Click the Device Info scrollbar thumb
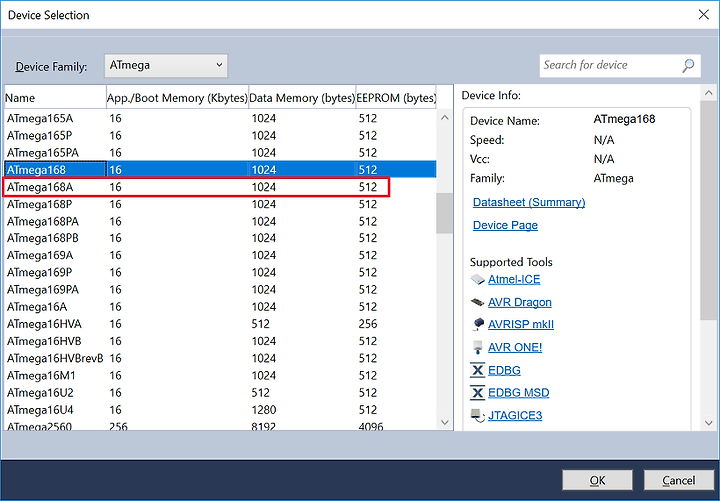The image size is (720, 501). click(709, 210)
